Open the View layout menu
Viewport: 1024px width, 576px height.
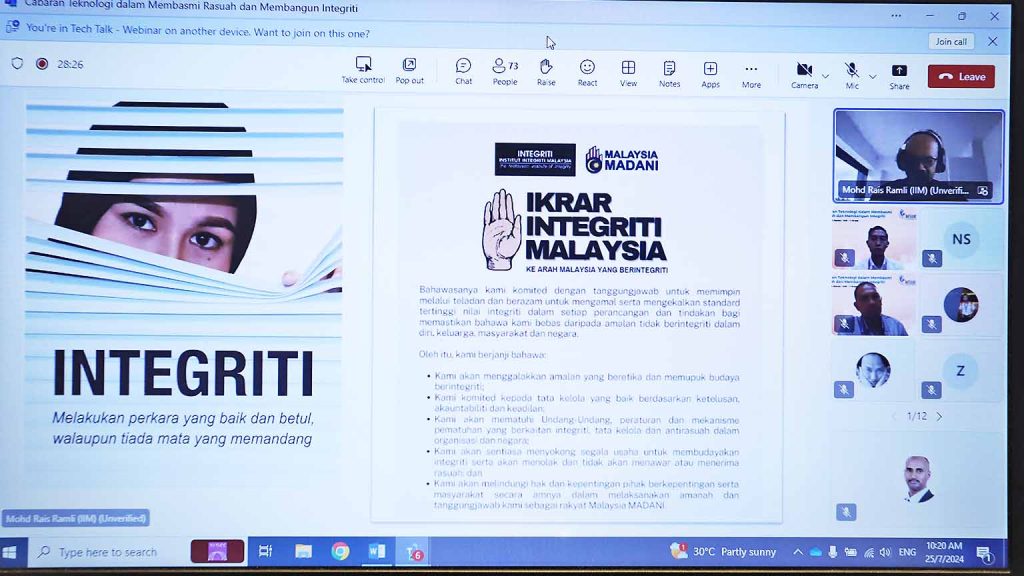628,70
